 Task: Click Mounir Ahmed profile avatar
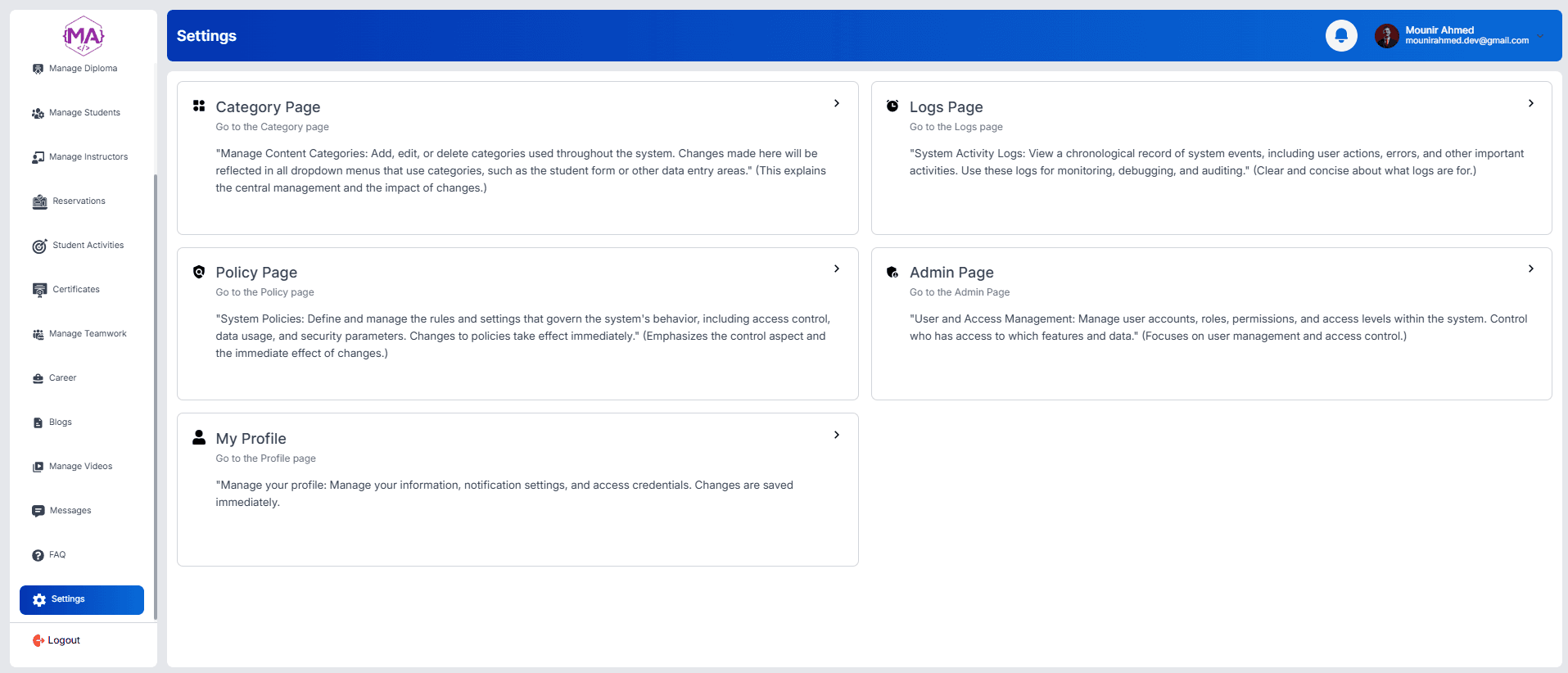[x=1386, y=36]
